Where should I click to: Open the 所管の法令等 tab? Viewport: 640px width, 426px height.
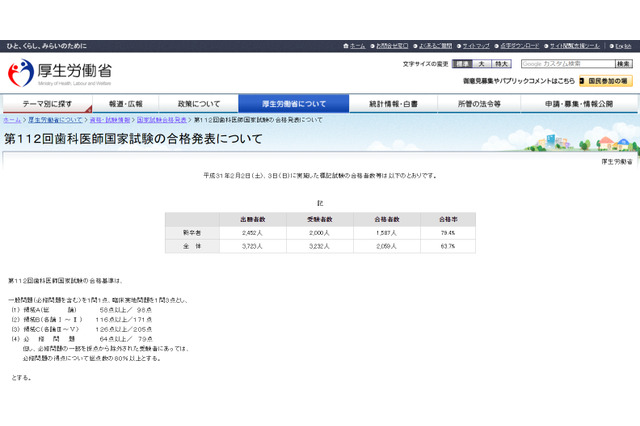point(479,104)
